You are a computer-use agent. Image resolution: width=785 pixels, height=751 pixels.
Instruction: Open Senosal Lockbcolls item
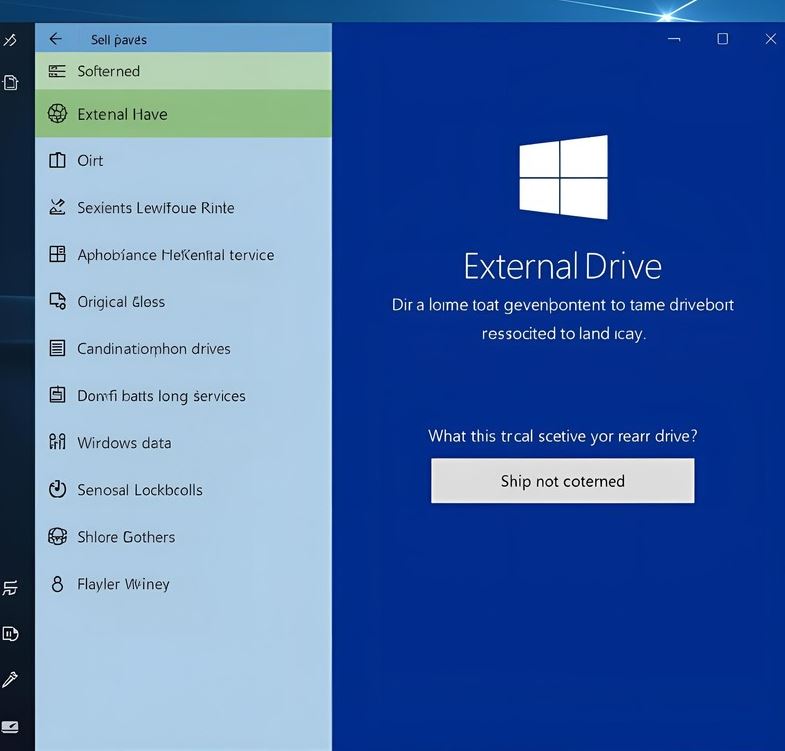pos(183,489)
